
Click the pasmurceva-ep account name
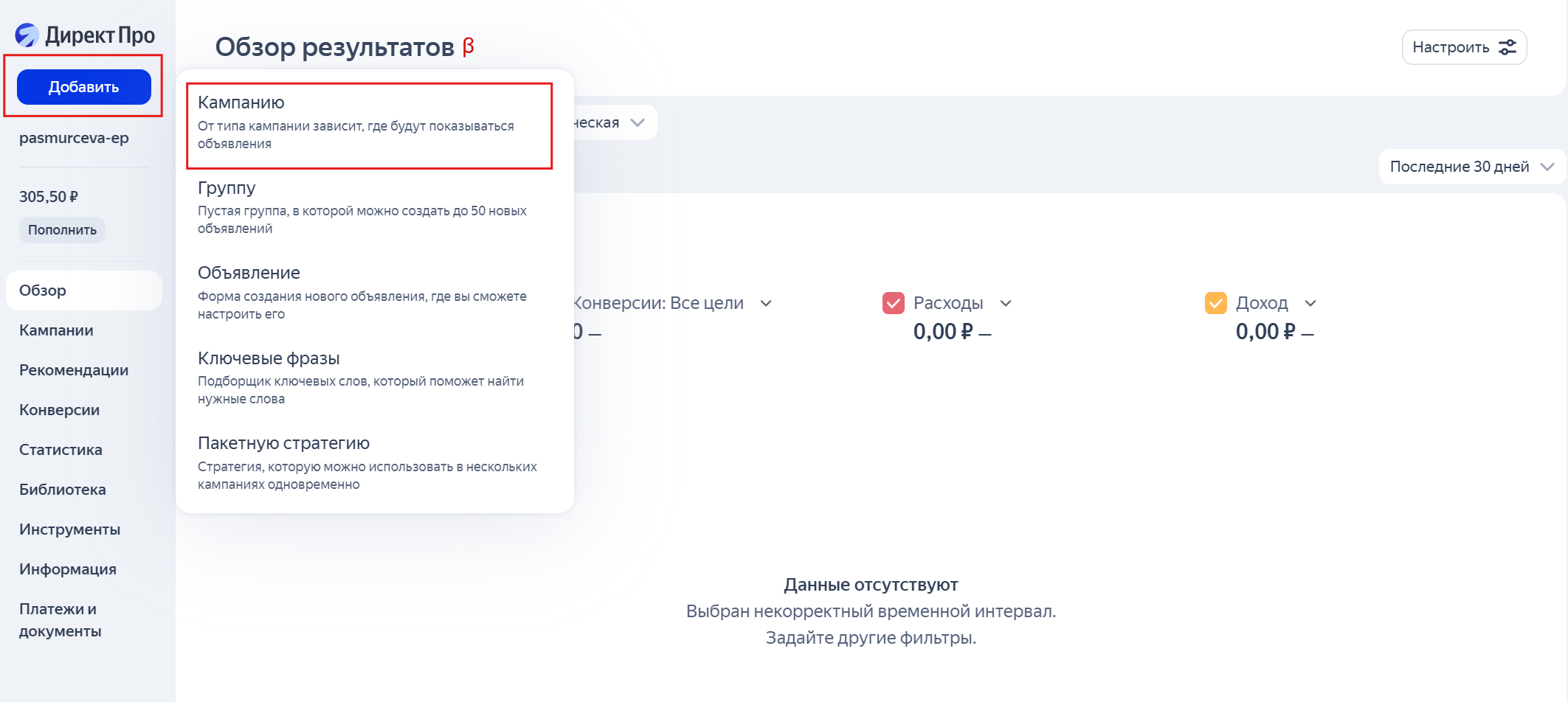pyautogui.click(x=74, y=138)
